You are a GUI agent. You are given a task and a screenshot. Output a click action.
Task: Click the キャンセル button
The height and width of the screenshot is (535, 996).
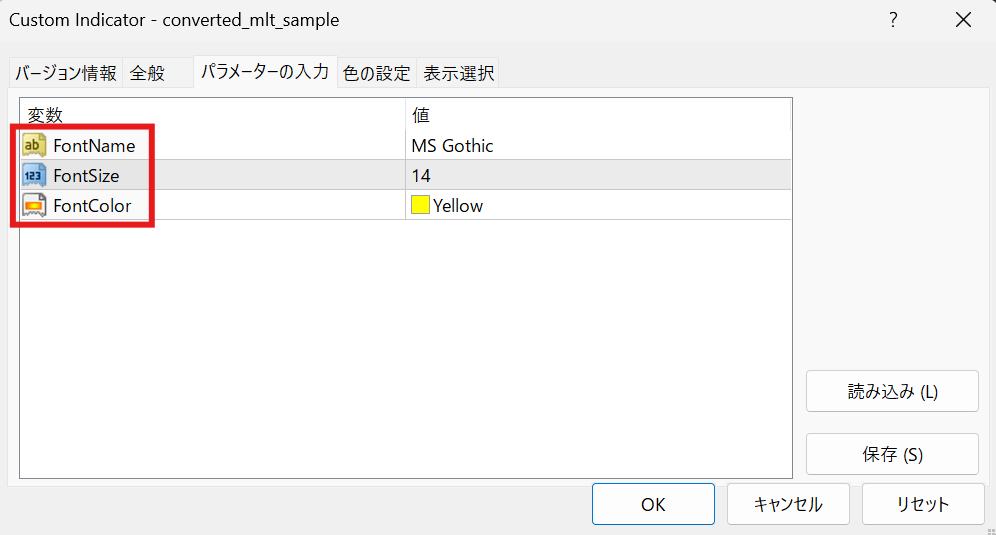[x=788, y=505]
